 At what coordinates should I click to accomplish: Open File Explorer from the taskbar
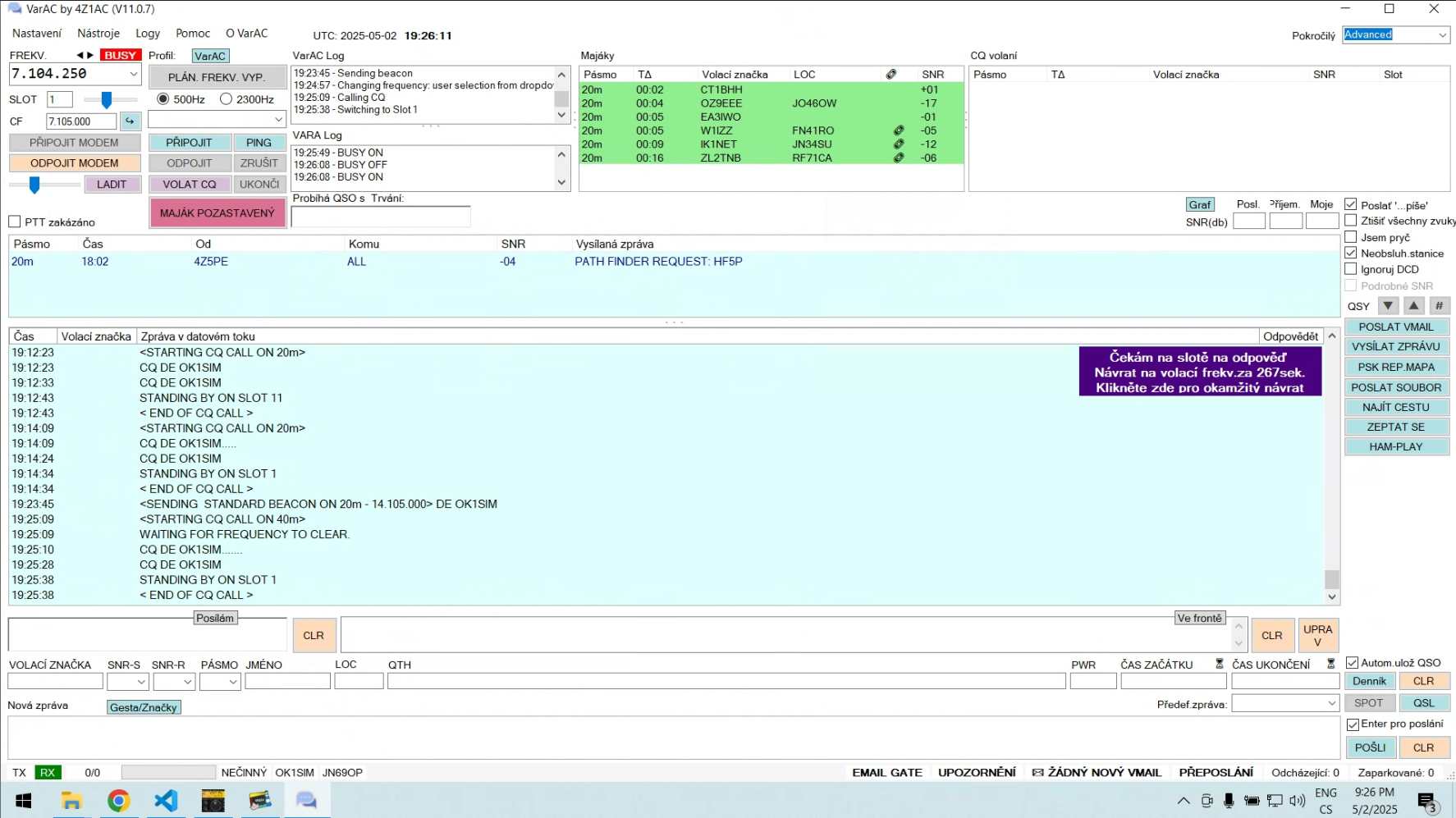(71, 801)
